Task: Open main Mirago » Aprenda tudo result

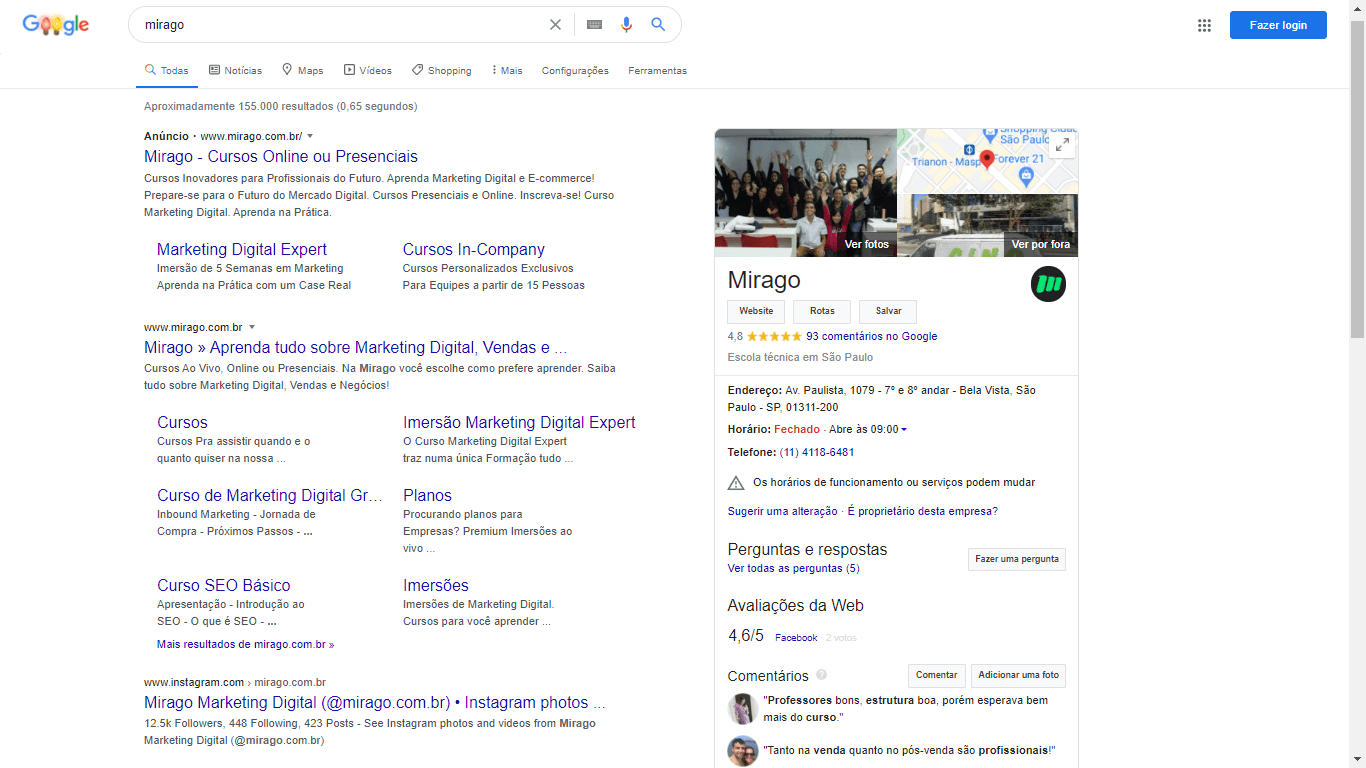Action: 355,348
